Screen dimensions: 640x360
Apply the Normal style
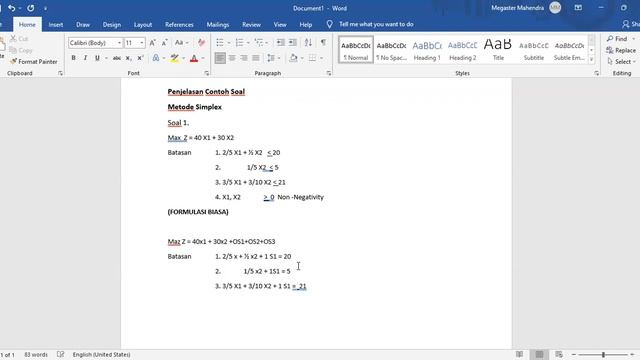[x=356, y=50]
